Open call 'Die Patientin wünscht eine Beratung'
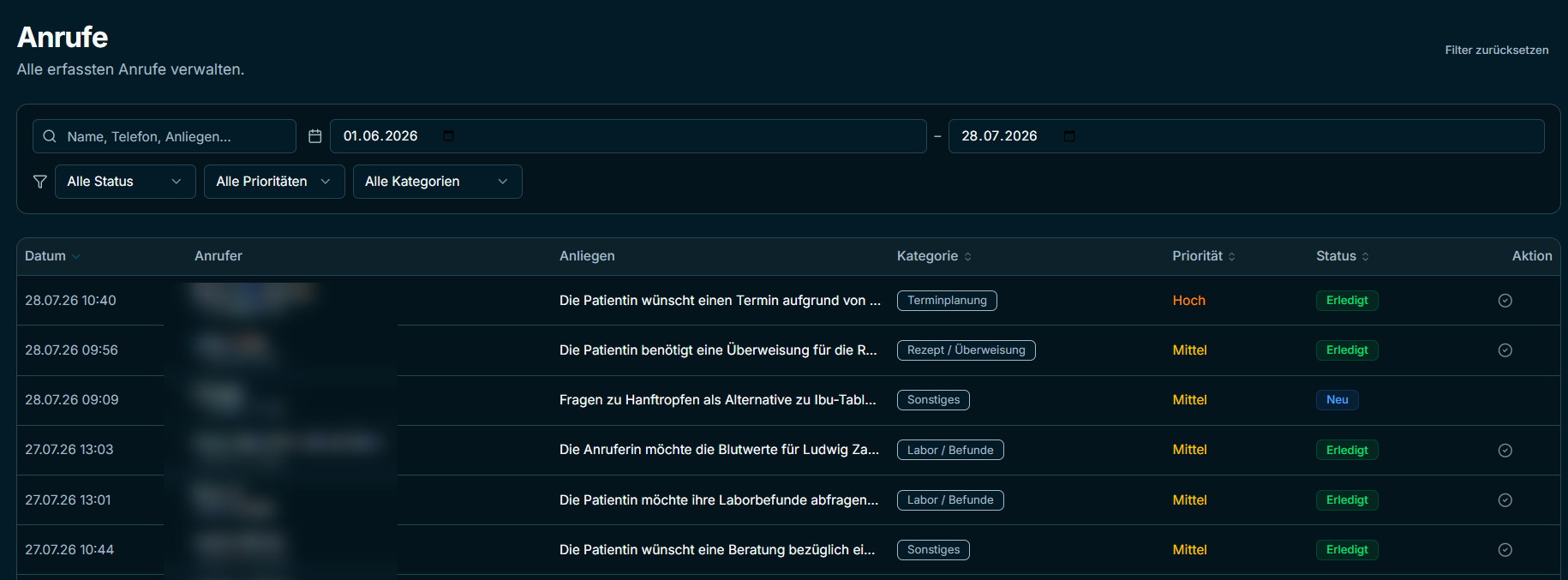 [x=717, y=550]
